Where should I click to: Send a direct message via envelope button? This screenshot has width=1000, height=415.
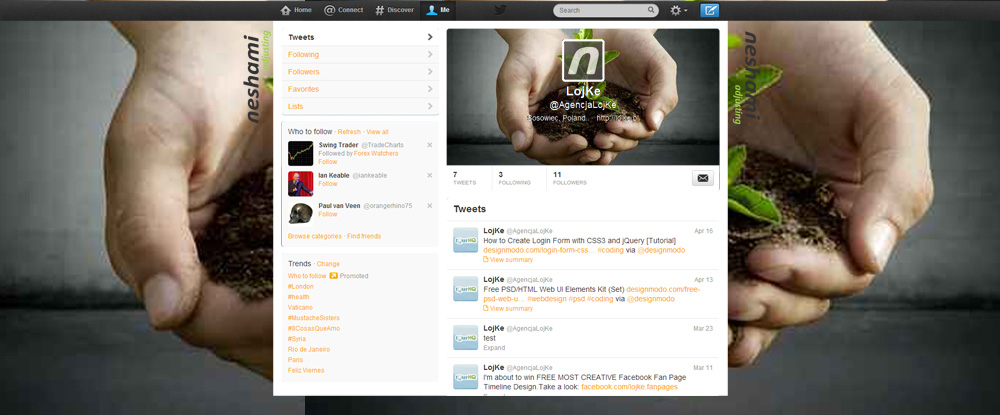click(703, 178)
